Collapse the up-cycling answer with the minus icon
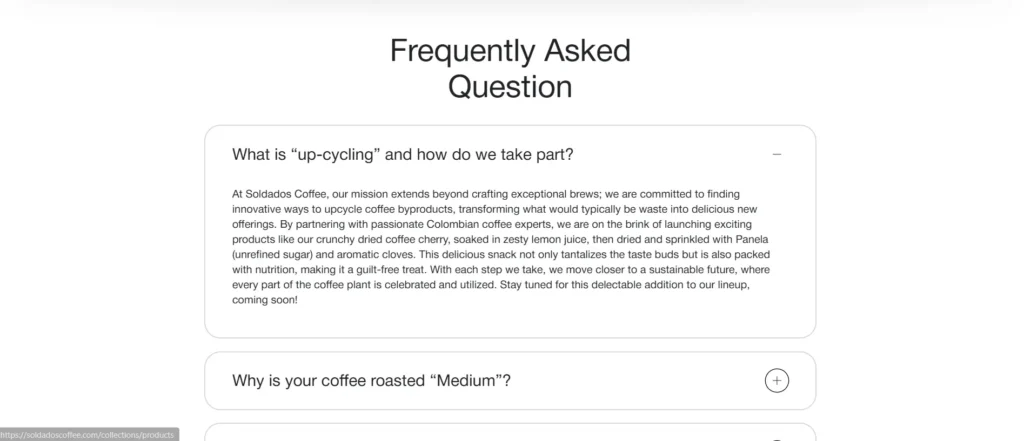 click(777, 155)
